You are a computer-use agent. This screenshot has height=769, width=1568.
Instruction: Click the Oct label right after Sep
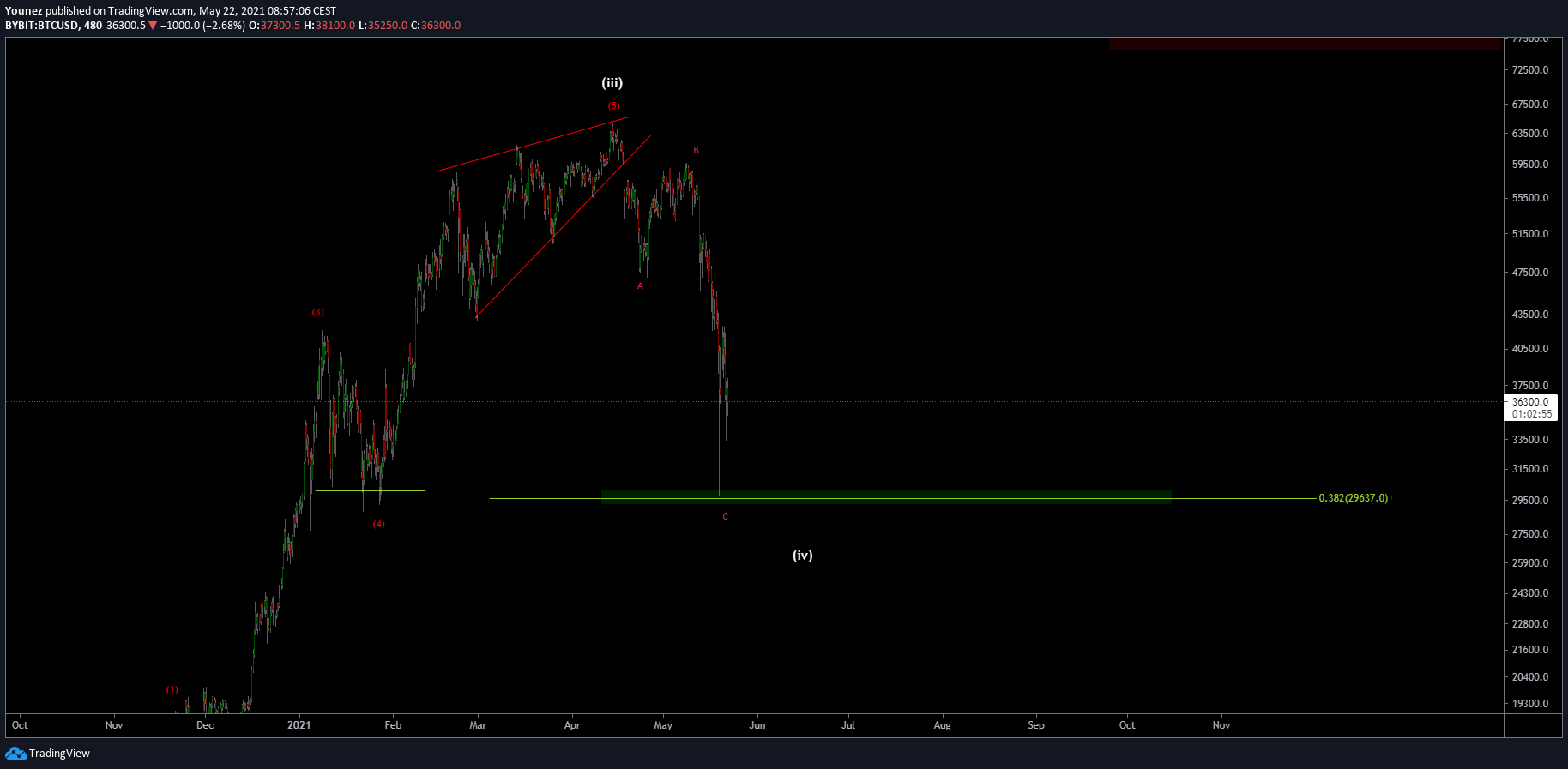pyautogui.click(x=1127, y=725)
